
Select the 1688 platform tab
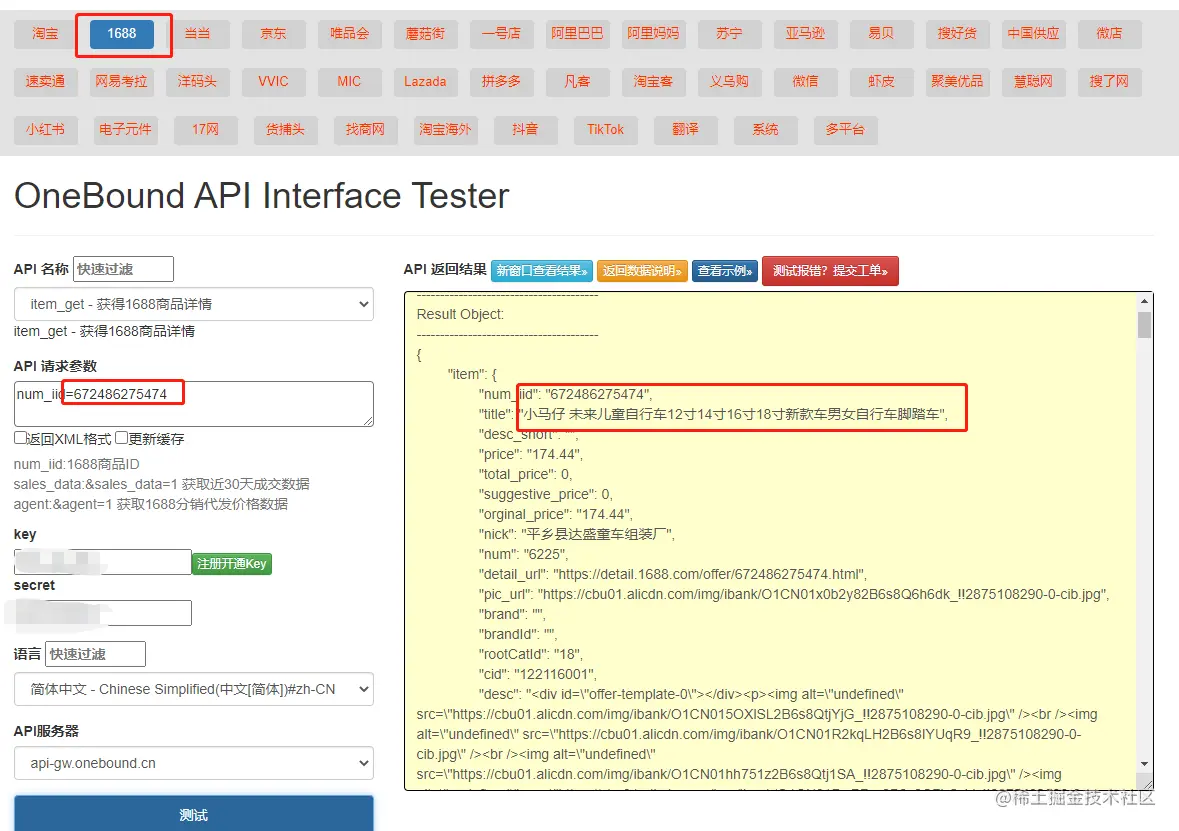coord(122,34)
